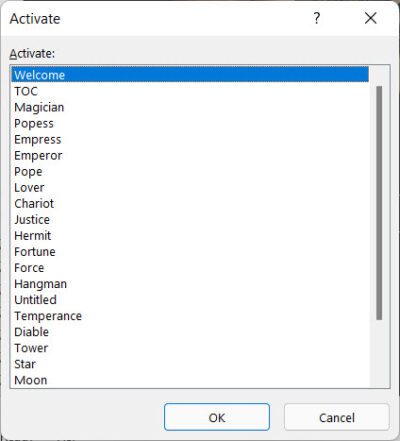Viewport: 400px width, 441px height.
Task: Select the TOC sheet entry
Action: pyautogui.click(x=190, y=91)
